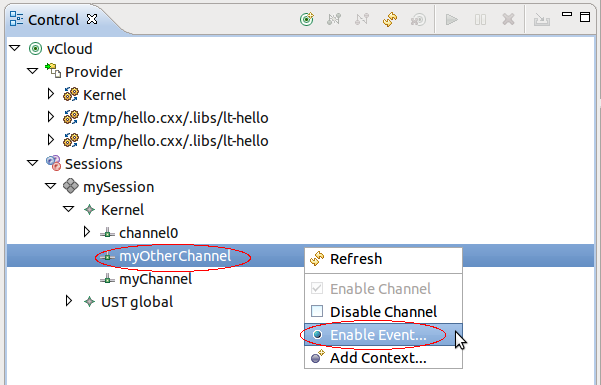The height and width of the screenshot is (385, 601).
Task: Tick the Disable Channel checkbox
Action: tap(317, 311)
